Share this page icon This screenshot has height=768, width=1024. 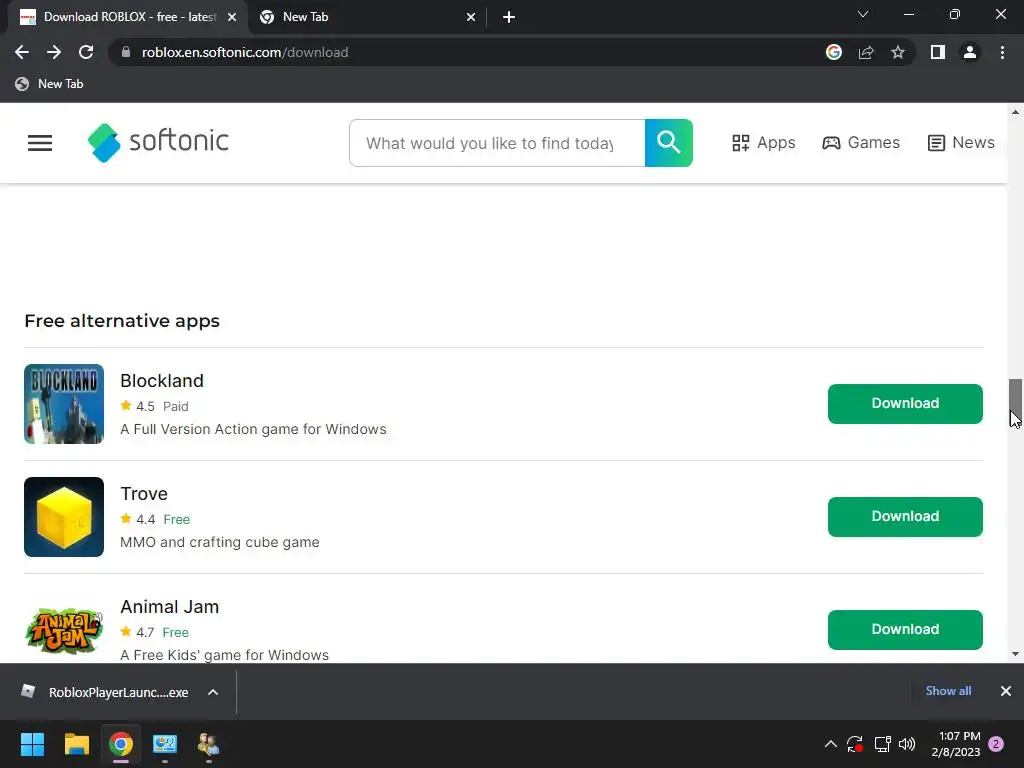click(x=866, y=52)
